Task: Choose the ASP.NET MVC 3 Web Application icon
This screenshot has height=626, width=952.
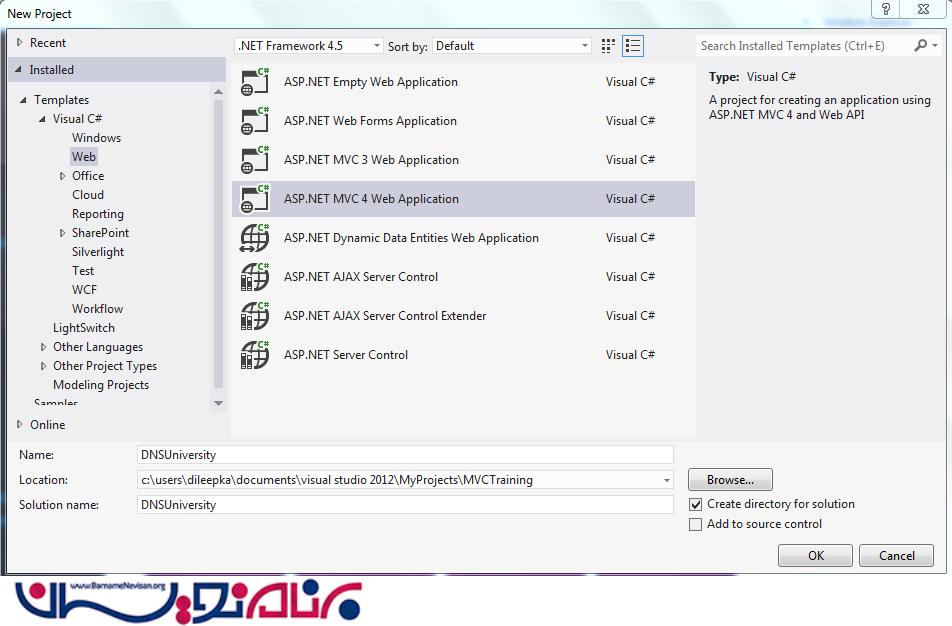Action: [x=255, y=161]
